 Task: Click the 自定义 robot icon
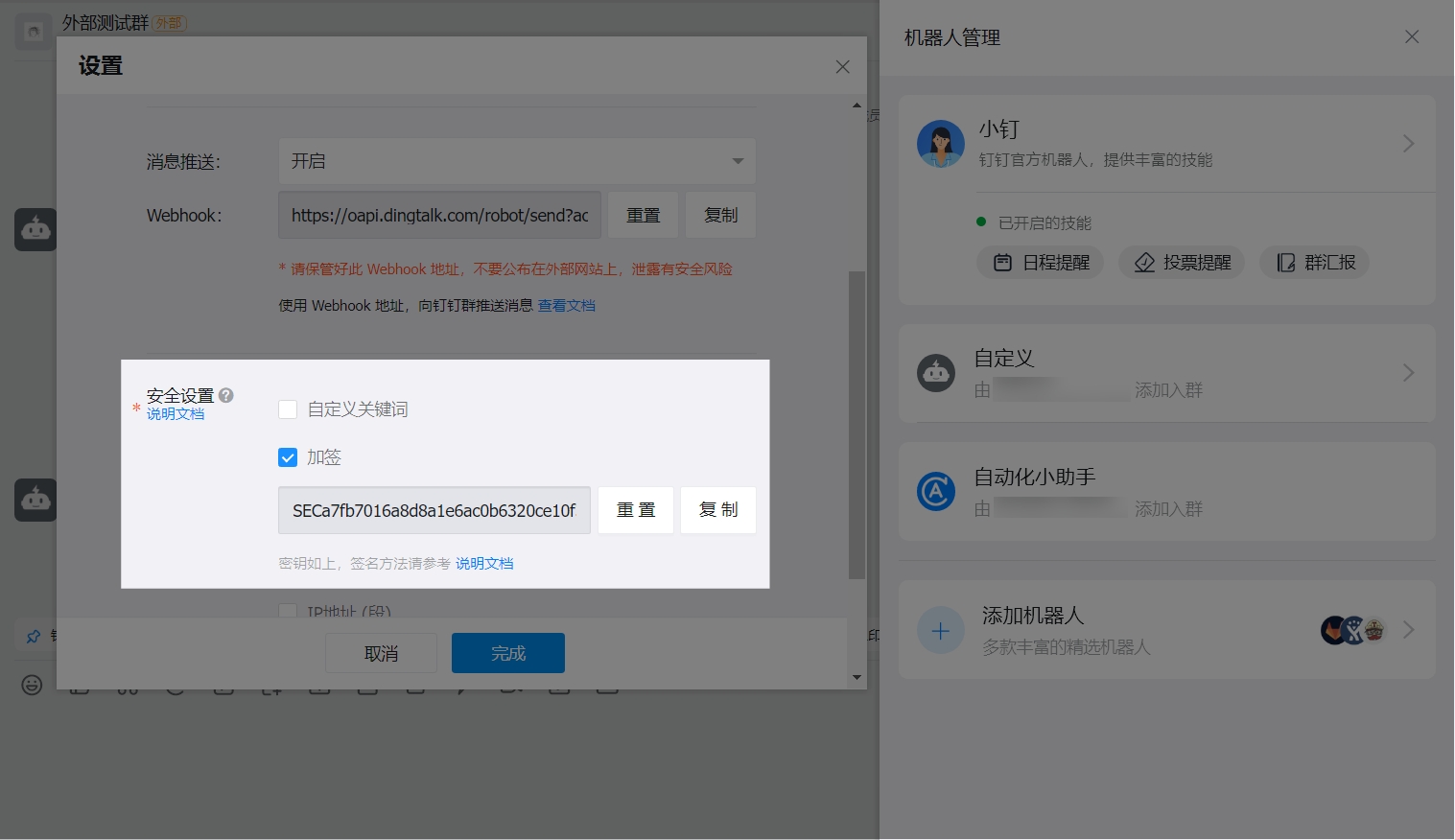click(936, 373)
